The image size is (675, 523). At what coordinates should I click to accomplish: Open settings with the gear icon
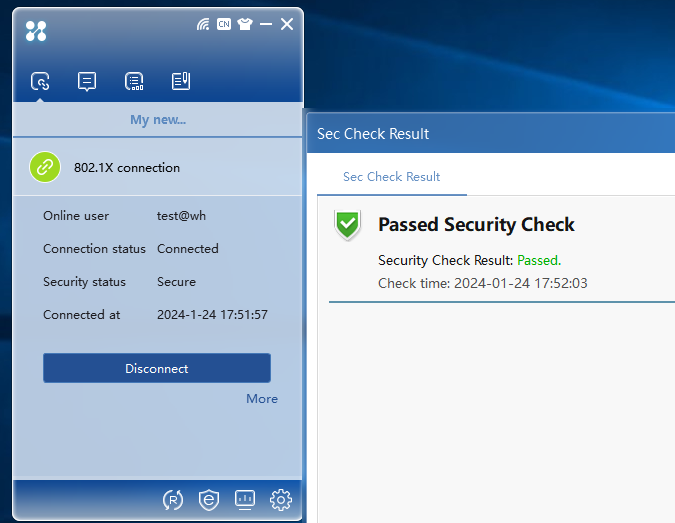(x=281, y=500)
